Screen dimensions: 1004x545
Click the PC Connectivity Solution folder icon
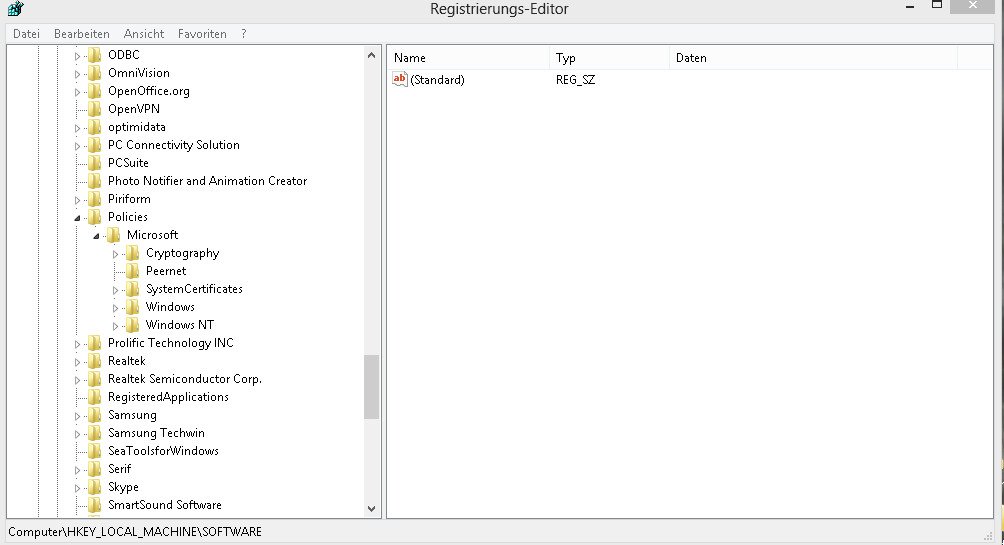pos(95,145)
